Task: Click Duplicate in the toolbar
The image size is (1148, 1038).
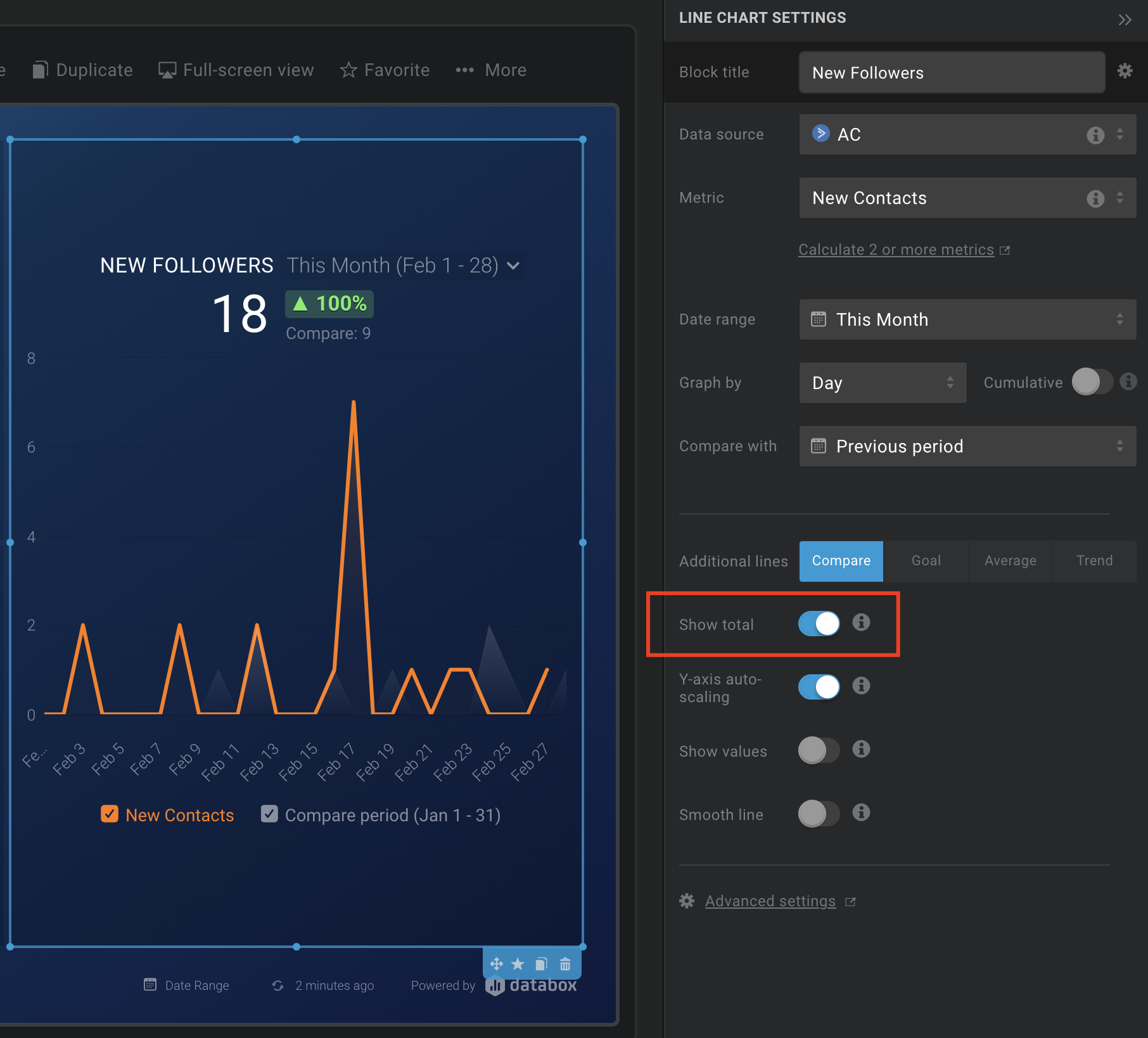Action: click(94, 70)
